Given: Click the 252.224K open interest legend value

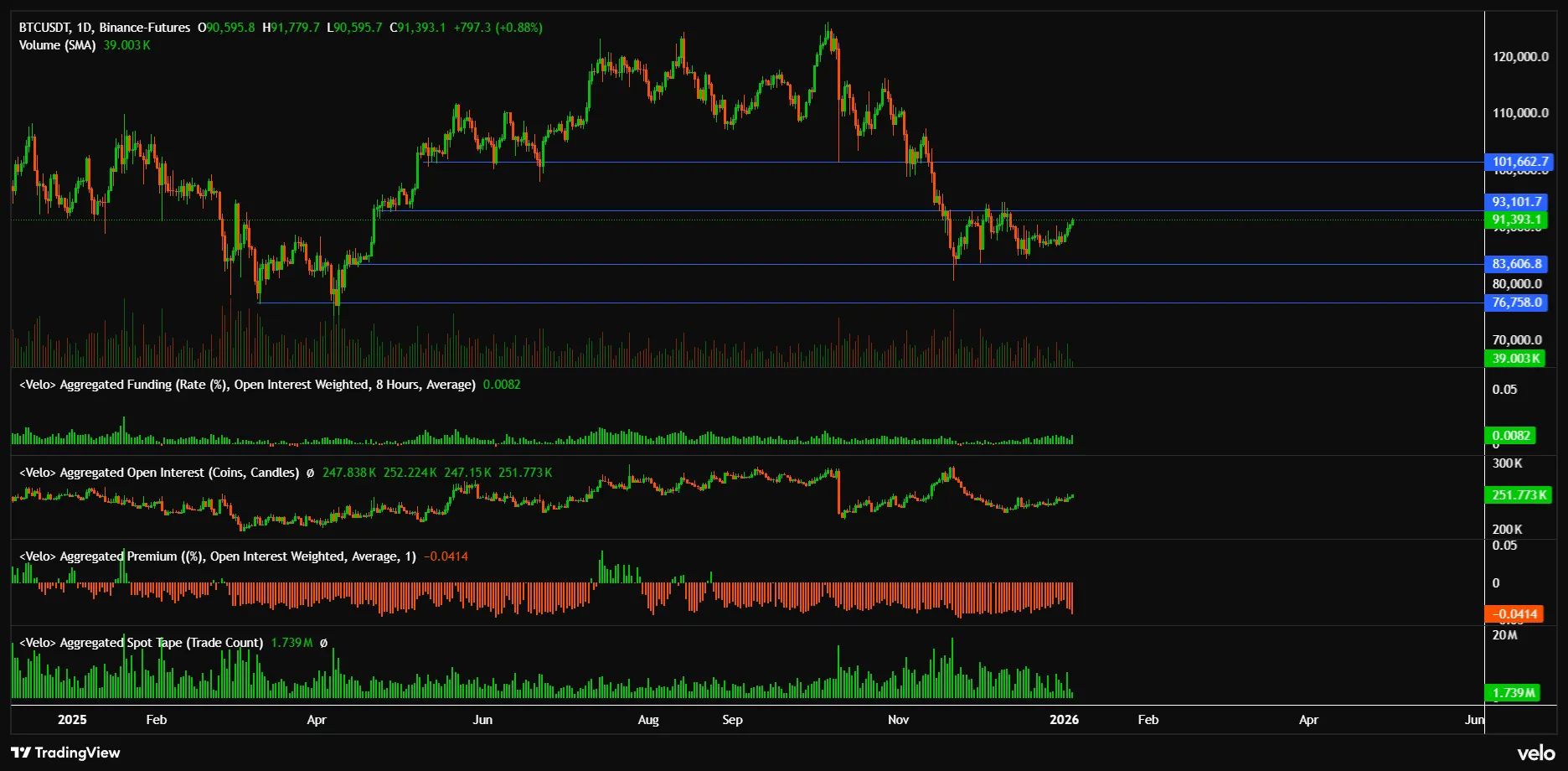Looking at the screenshot, I should tap(410, 473).
